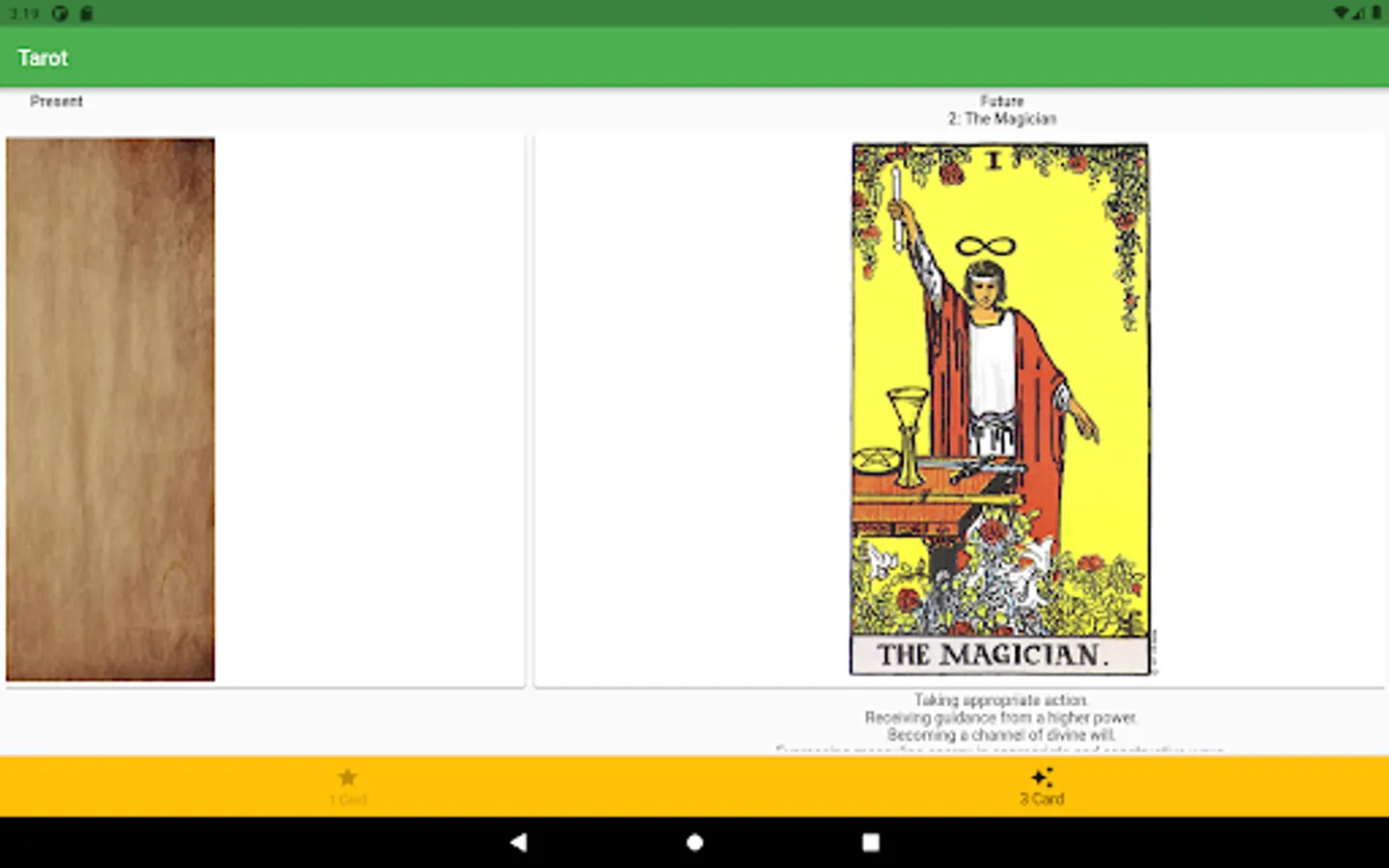Tap The Magician card image
The image size is (1389, 868).
pyautogui.click(x=1000, y=409)
